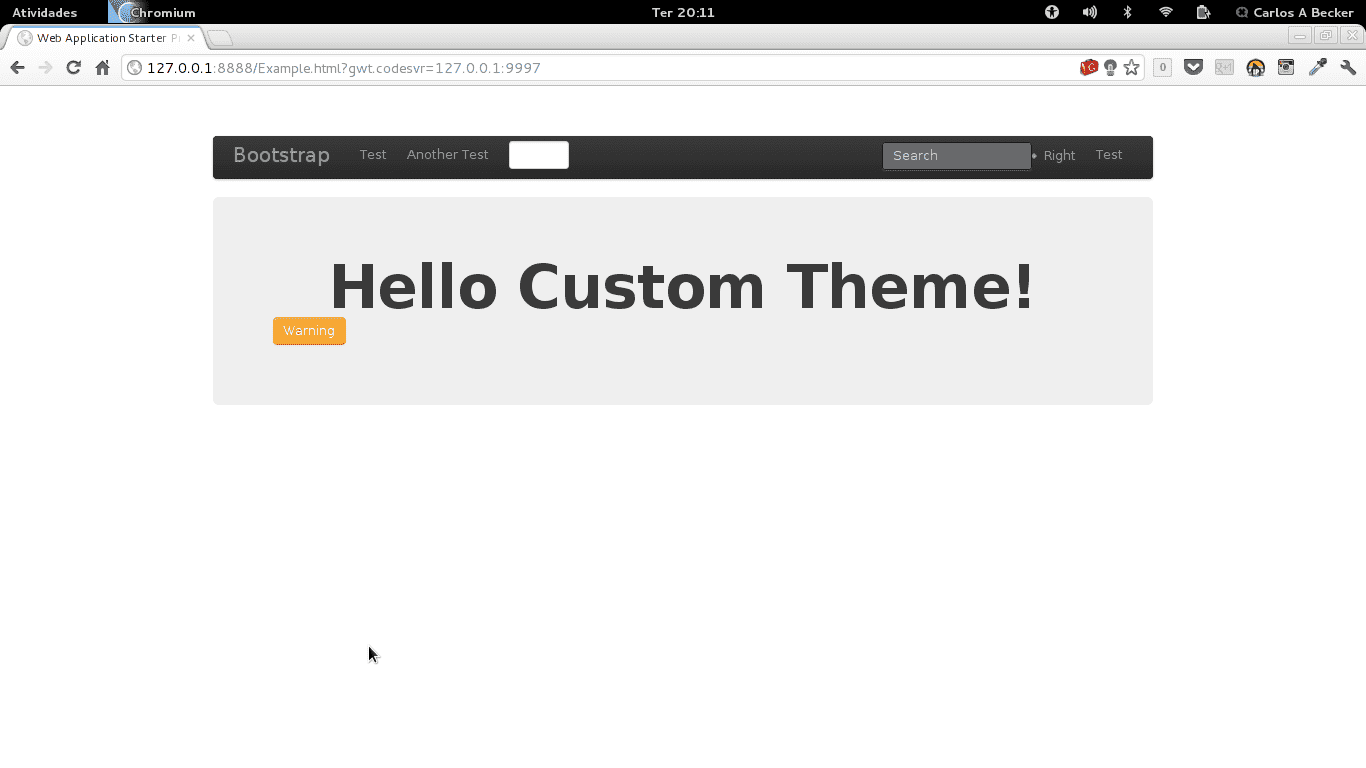Click the red toolbox icon in address bar
The image size is (1366, 768).
[x=1089, y=68]
